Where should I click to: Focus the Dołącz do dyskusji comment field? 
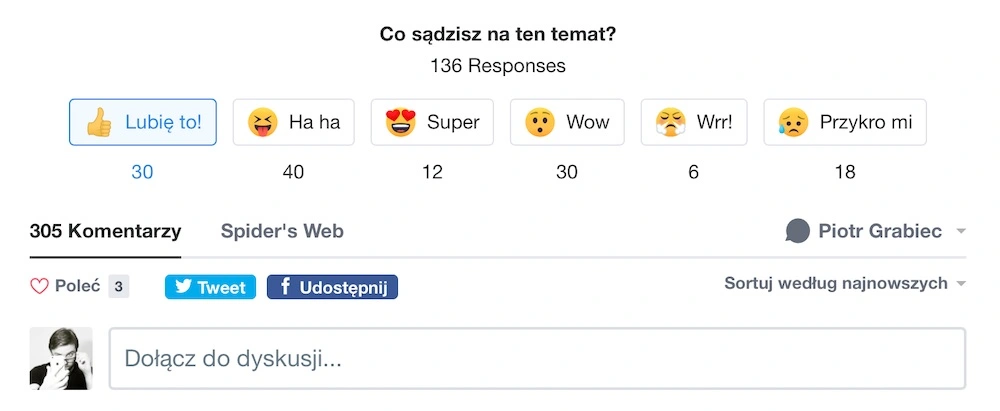(538, 359)
